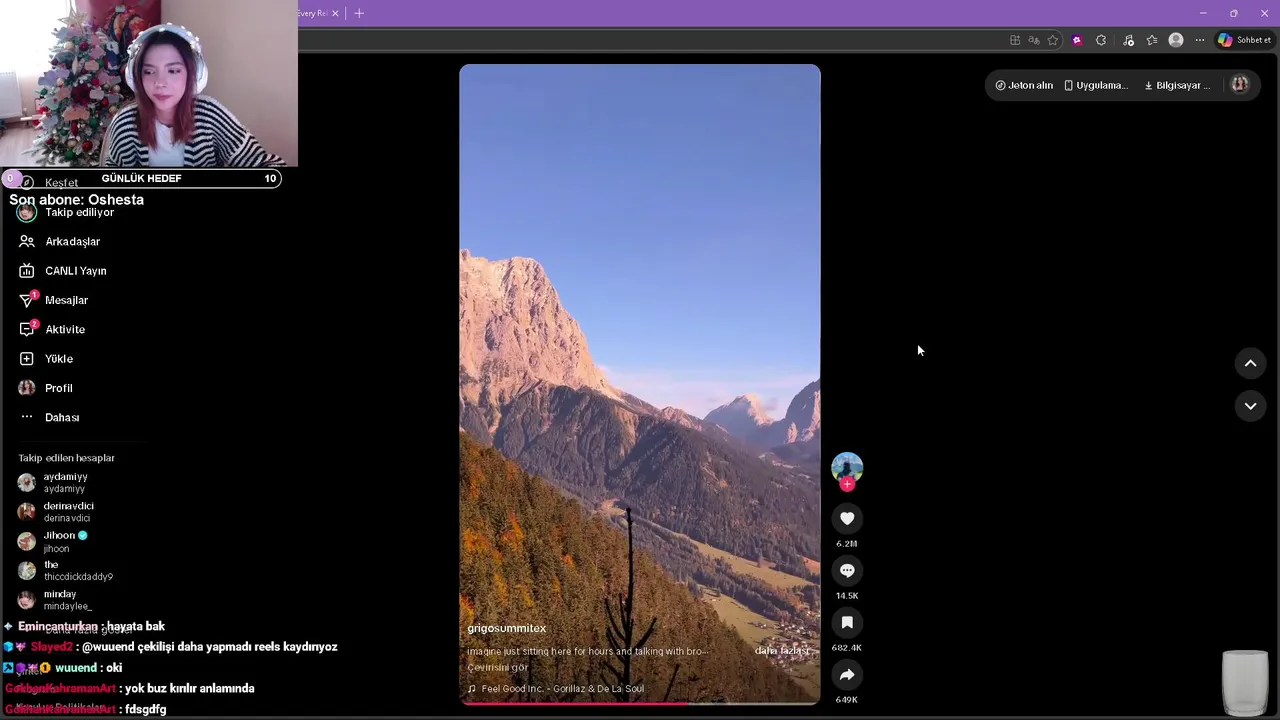Open the browser three-dots settings menu
Screen dimensions: 1280x720
(x=1200, y=40)
